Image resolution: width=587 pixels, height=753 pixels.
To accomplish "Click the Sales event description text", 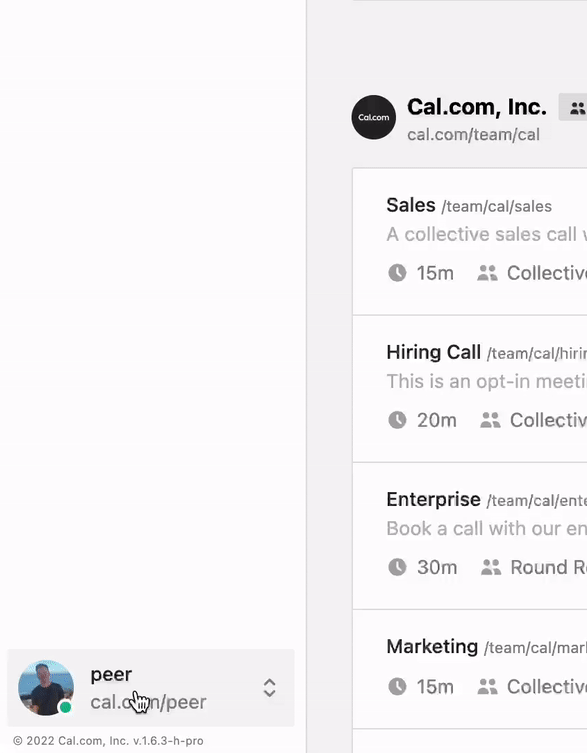I will point(486,234).
